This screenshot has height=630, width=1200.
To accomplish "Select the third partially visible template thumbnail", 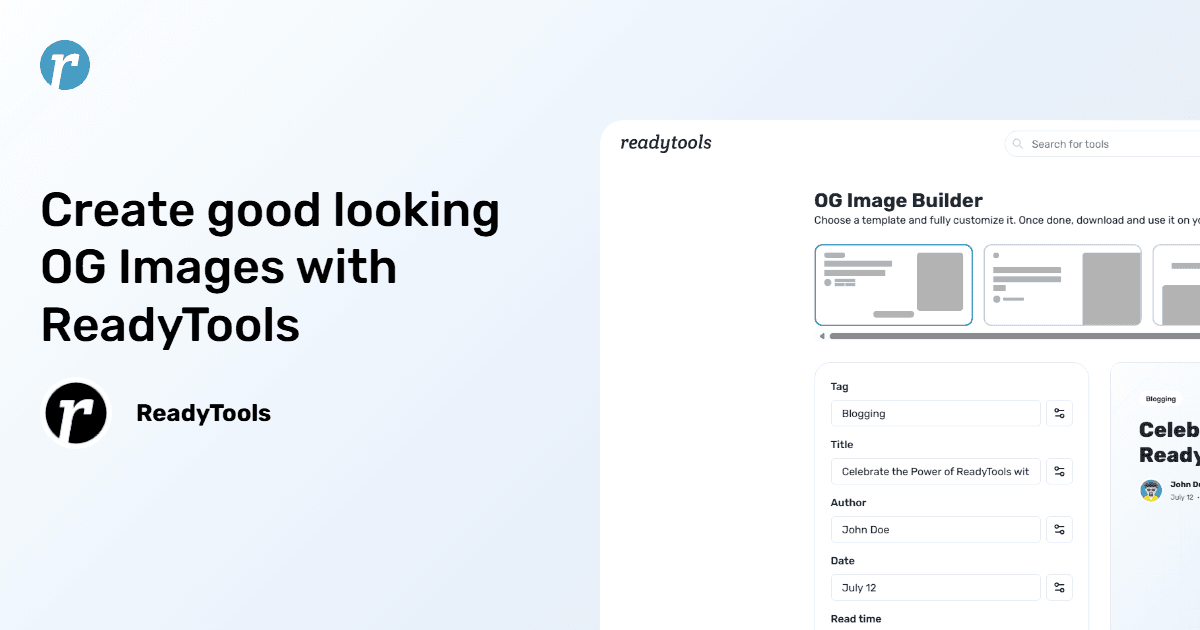I will point(1176,285).
